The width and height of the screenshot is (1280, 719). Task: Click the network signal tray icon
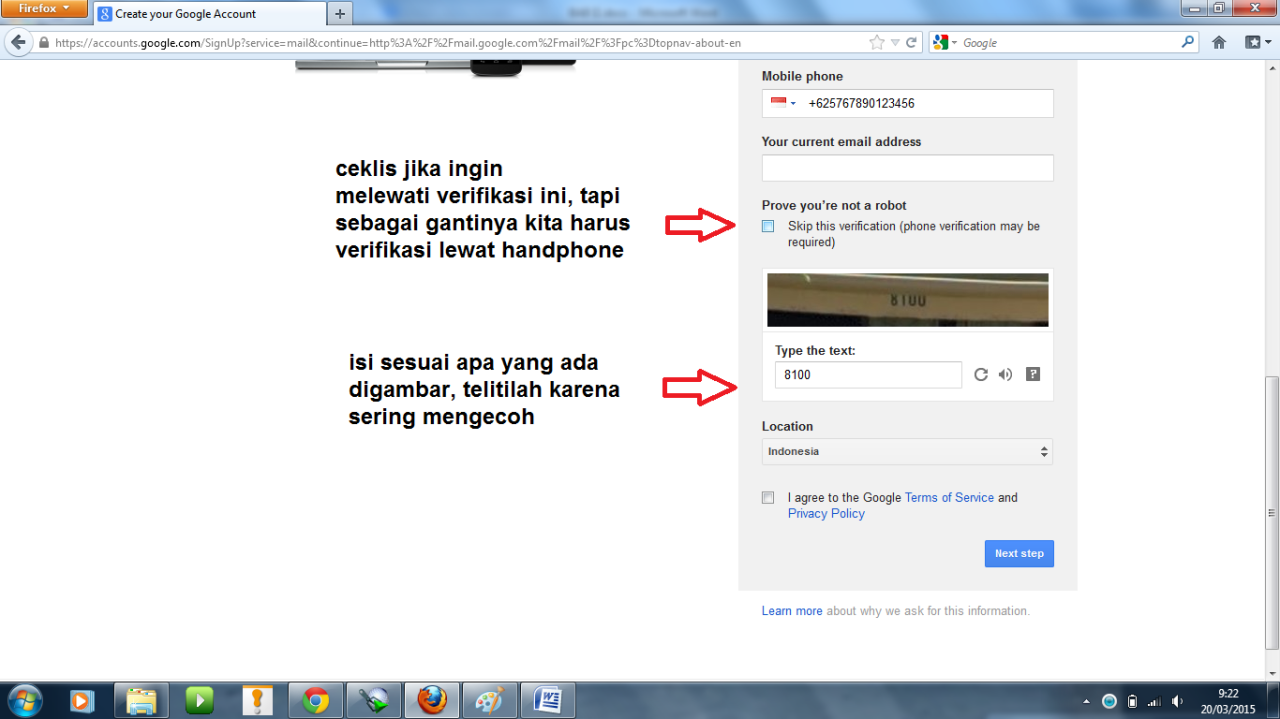pos(1155,701)
